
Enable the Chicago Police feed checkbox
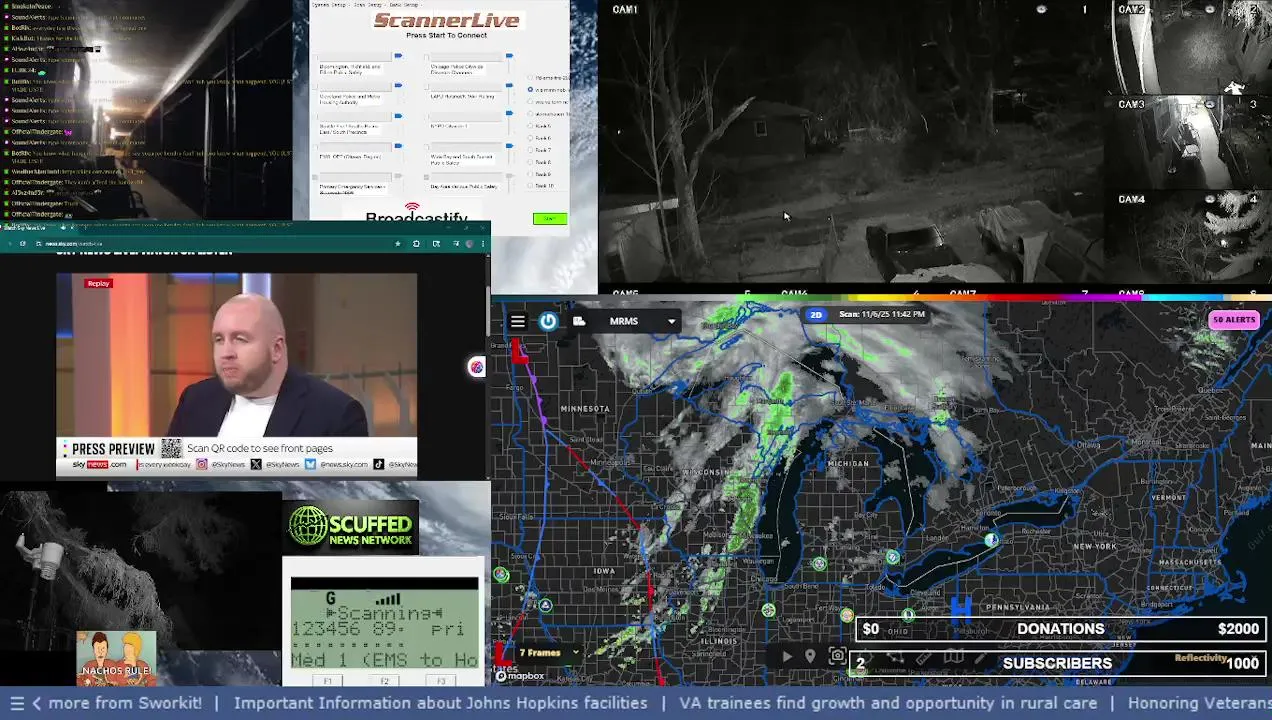pyautogui.click(x=426, y=58)
